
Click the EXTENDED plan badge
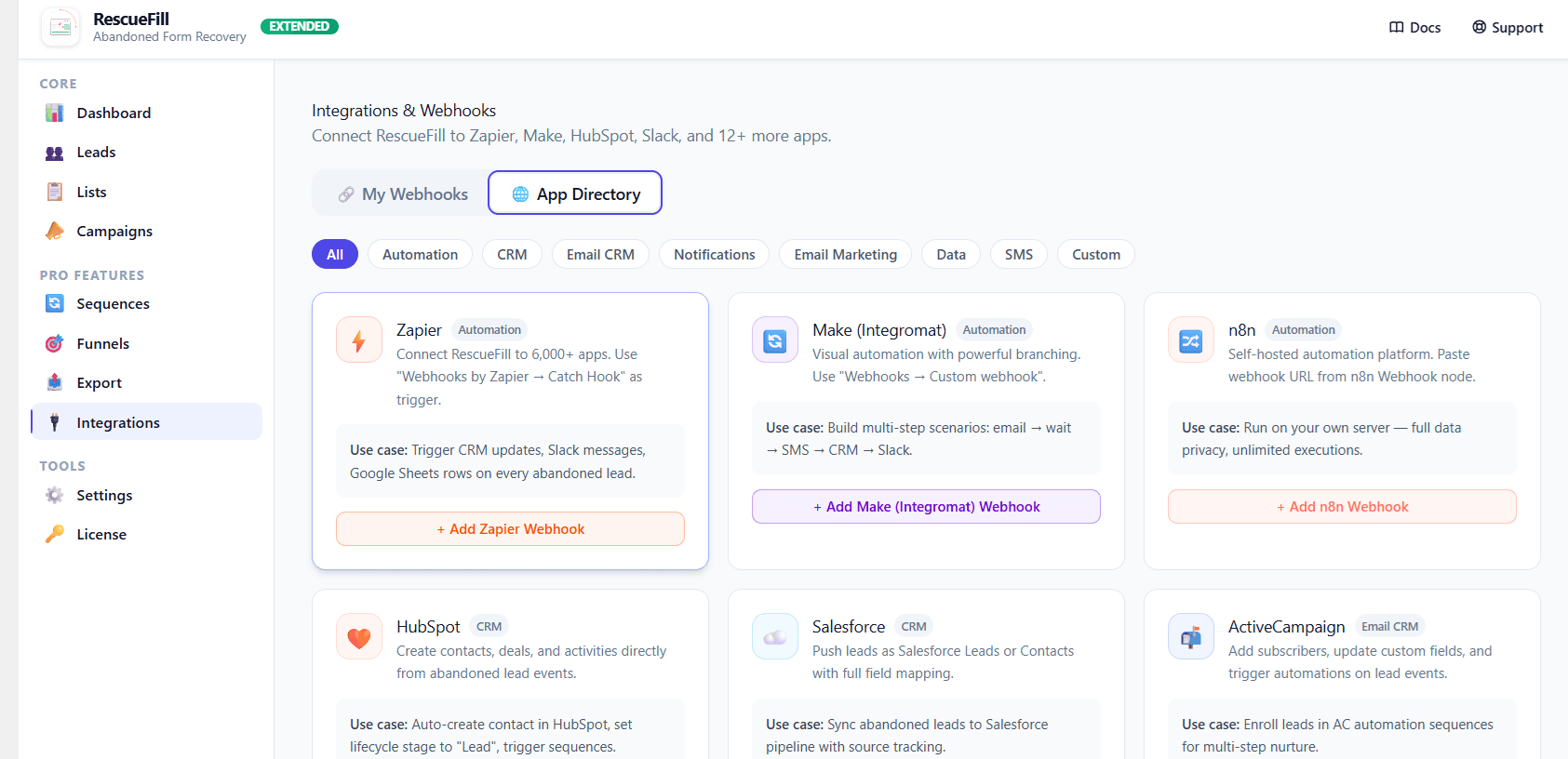point(300,26)
